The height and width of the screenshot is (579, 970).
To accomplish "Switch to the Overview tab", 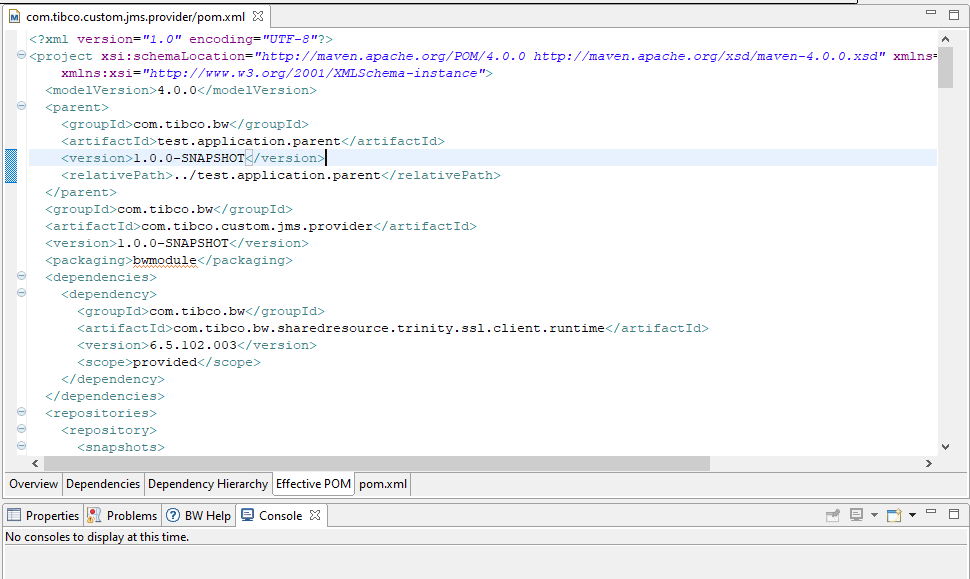I will [x=33, y=484].
